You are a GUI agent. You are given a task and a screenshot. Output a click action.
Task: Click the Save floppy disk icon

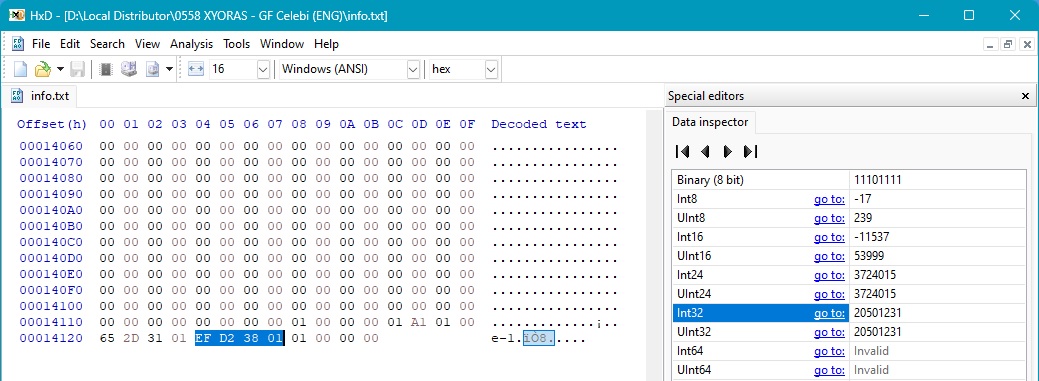[x=78, y=69]
